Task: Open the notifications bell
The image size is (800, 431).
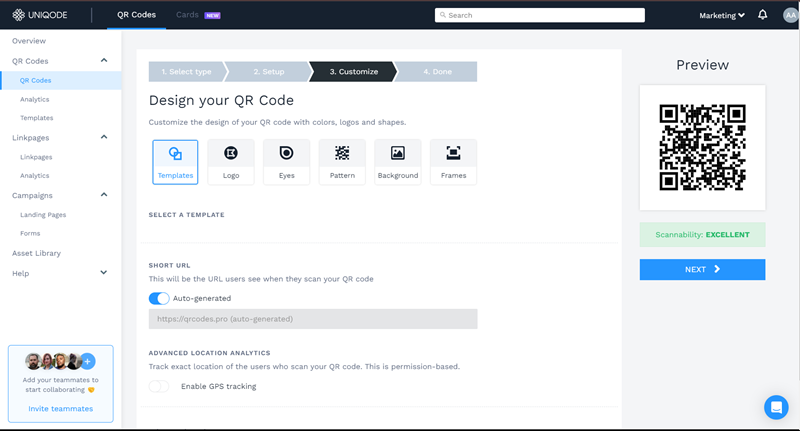Action: (x=762, y=15)
